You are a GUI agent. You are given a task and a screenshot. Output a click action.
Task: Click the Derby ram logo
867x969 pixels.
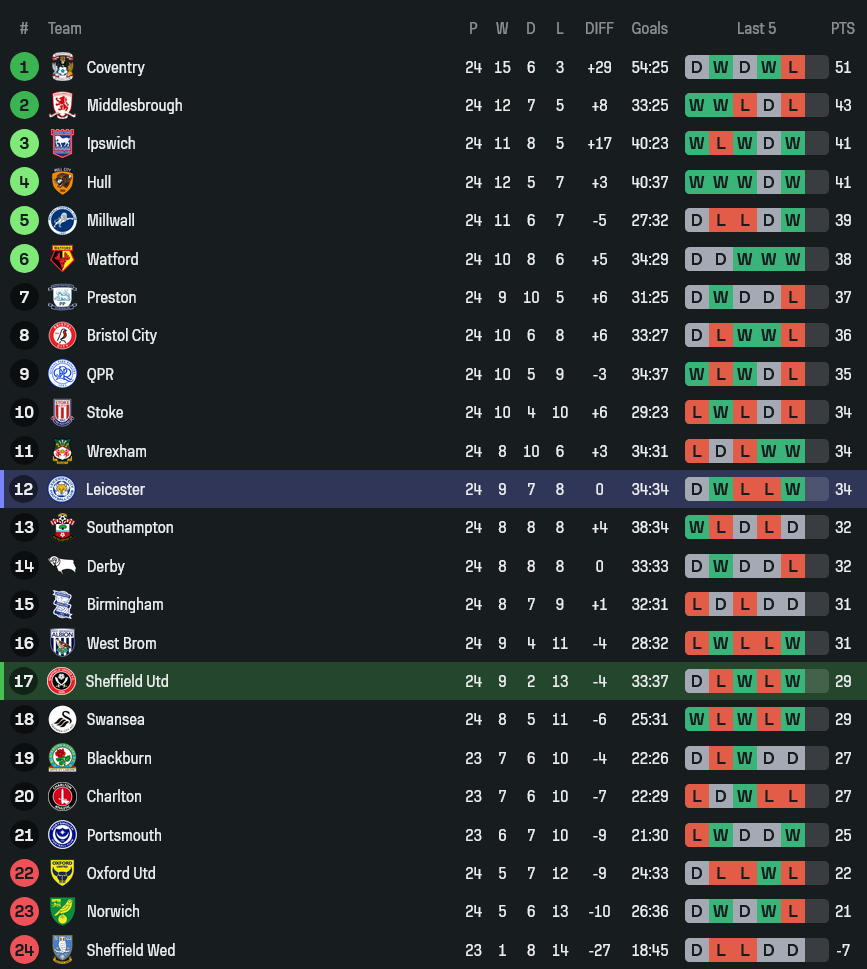pyautogui.click(x=62, y=566)
